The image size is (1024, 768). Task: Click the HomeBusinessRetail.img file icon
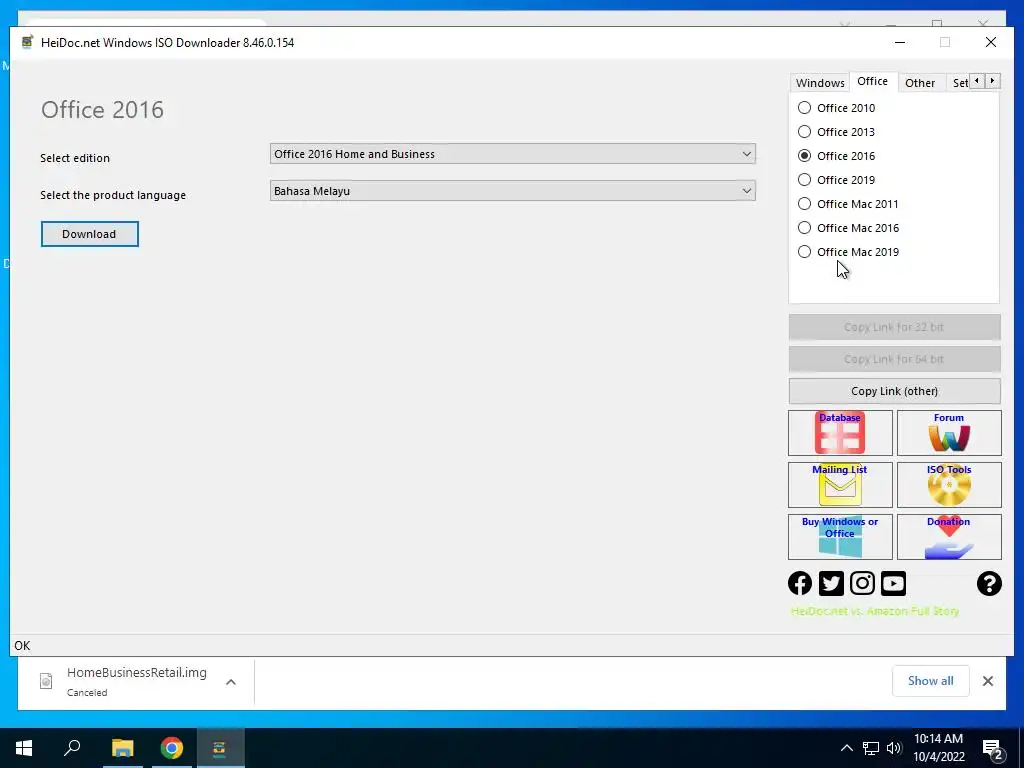pos(46,681)
